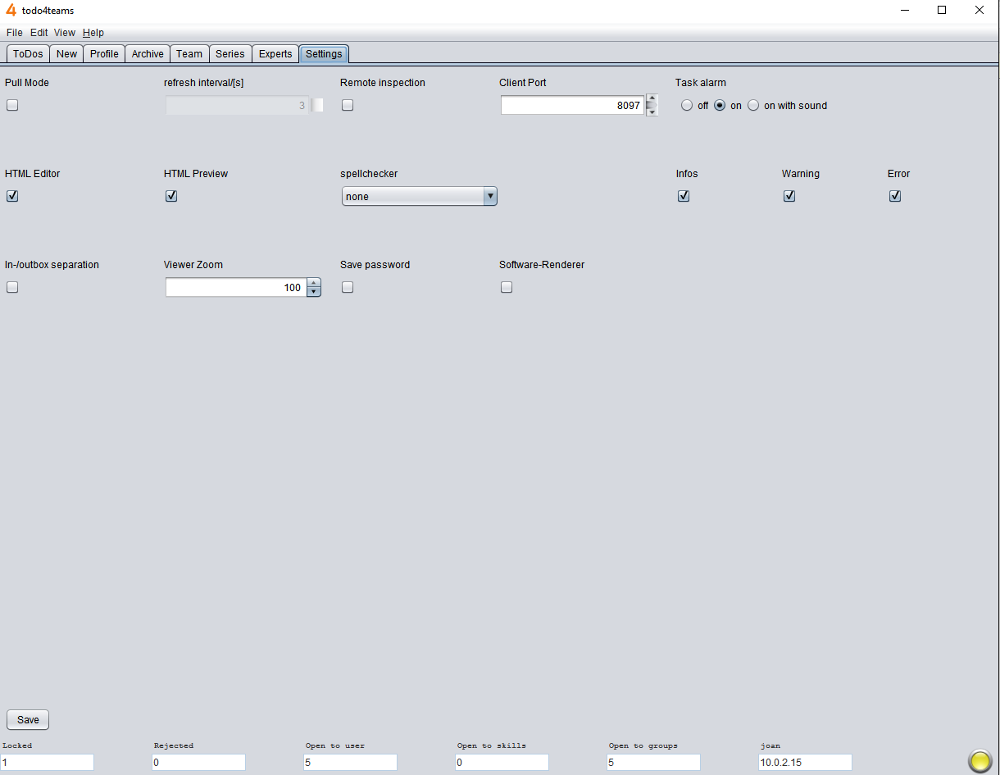Click the Client Port input field

pyautogui.click(x=573, y=105)
